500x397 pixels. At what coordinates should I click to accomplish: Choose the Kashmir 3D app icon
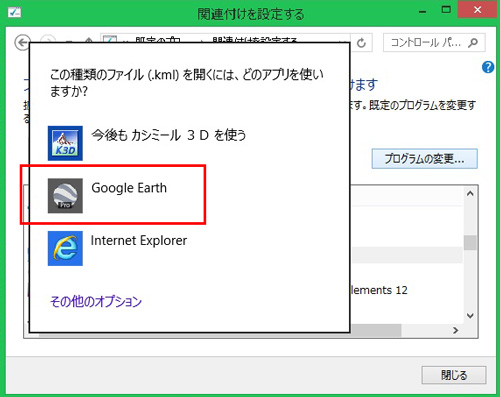pos(65,143)
